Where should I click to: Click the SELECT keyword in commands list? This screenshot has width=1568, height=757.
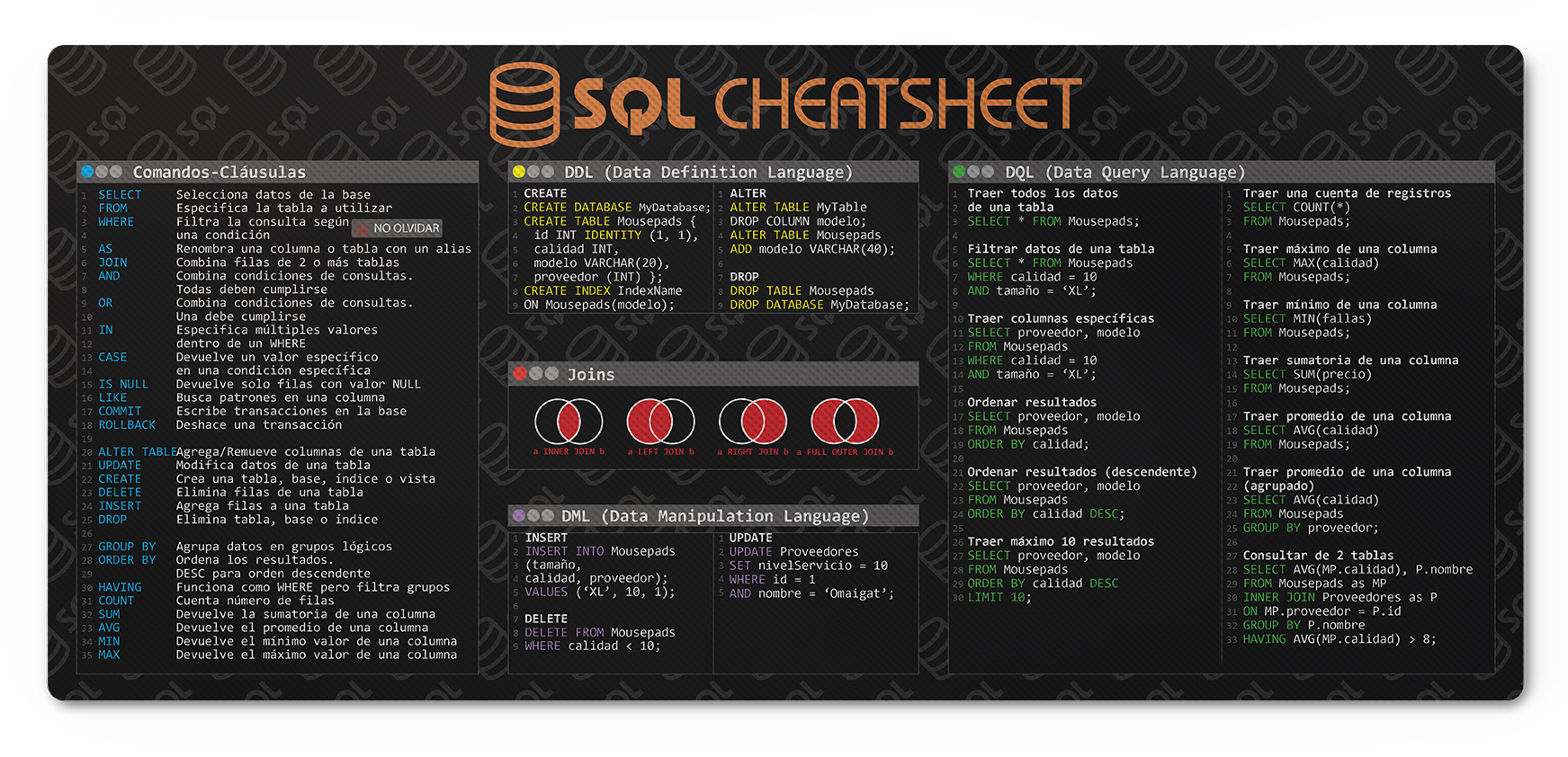tap(120, 195)
